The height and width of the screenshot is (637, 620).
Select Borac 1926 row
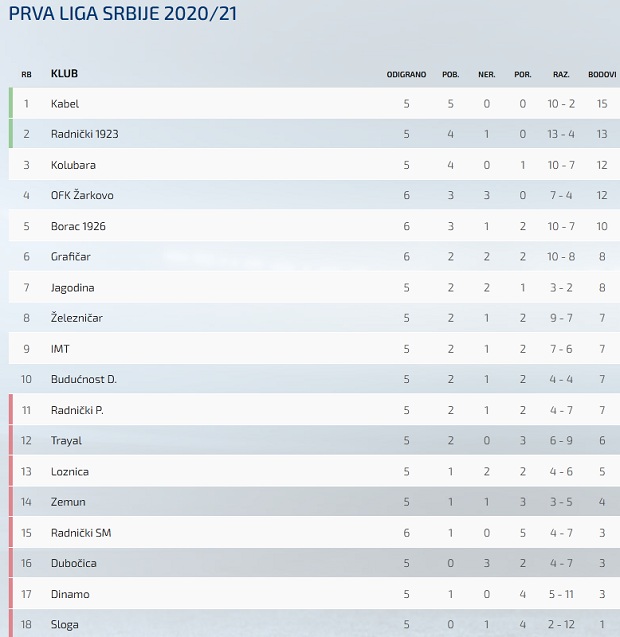(314, 226)
